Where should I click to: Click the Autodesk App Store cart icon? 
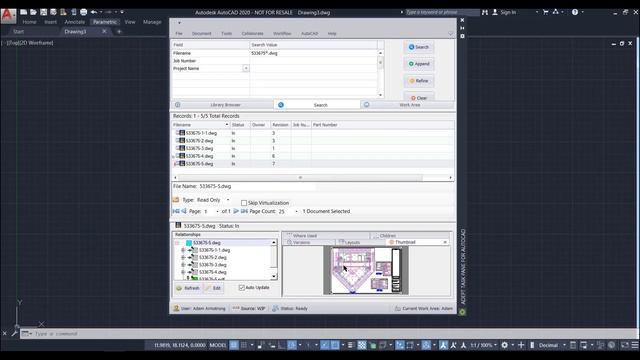click(x=545, y=12)
